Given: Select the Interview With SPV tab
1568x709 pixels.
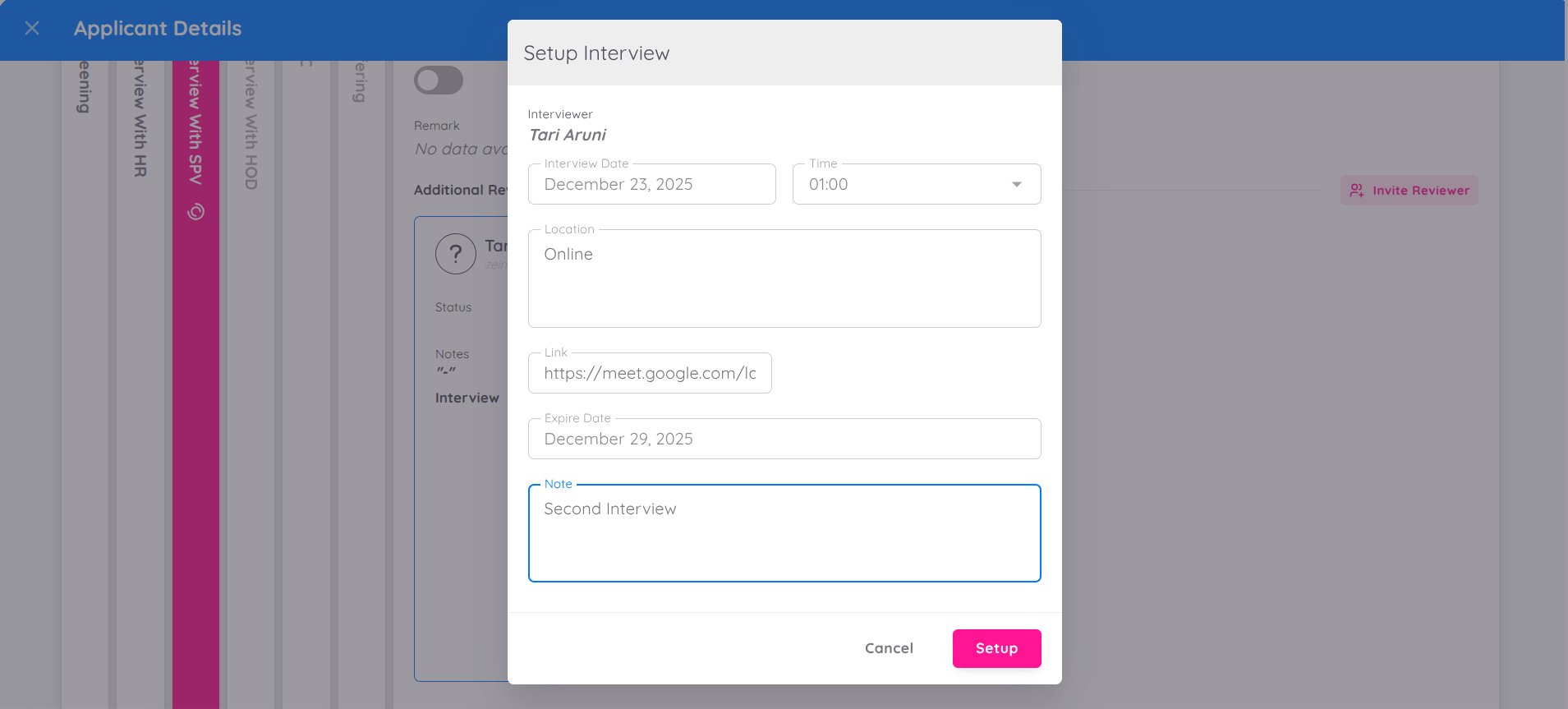Looking at the screenshot, I should point(195,123).
